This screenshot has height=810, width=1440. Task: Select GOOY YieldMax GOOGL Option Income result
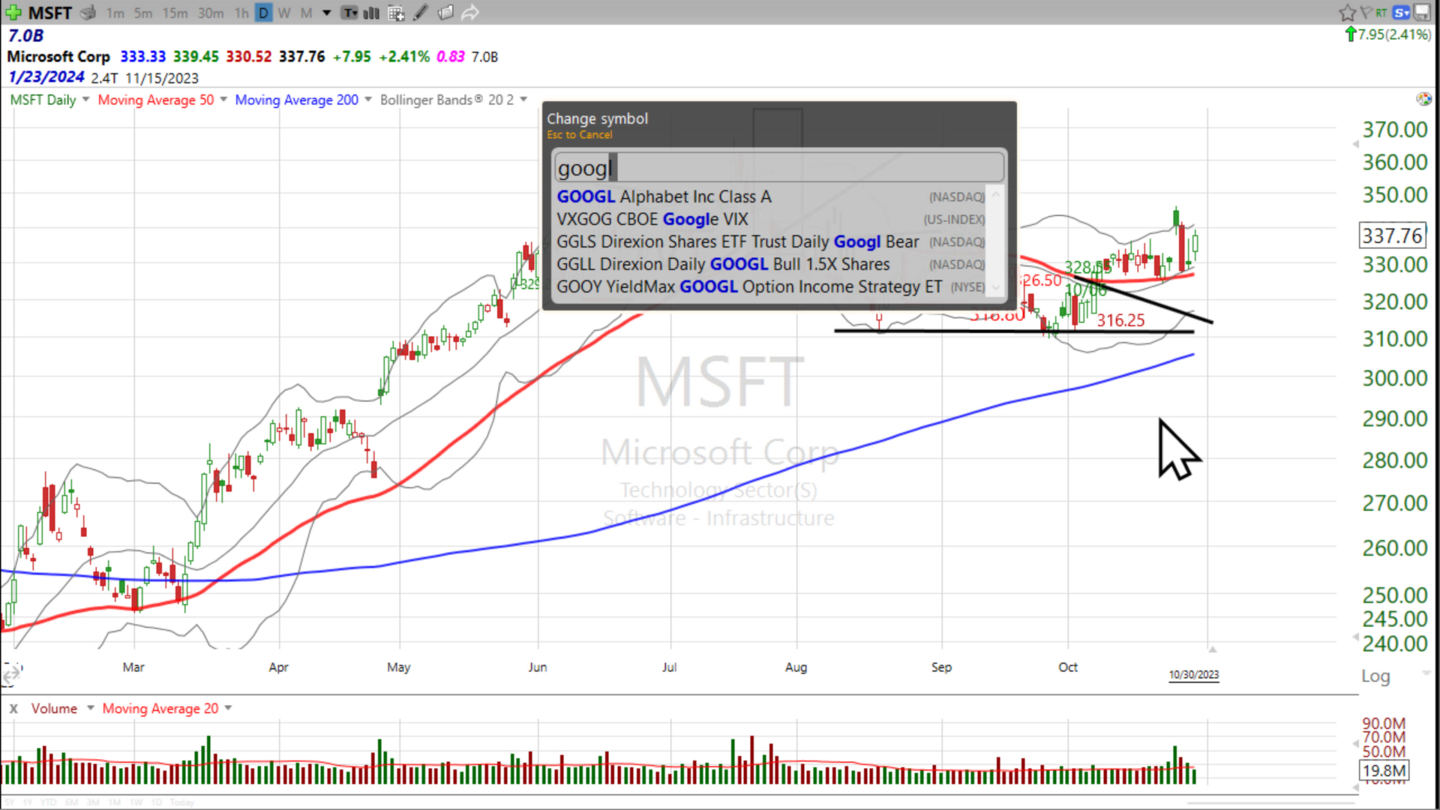(x=771, y=287)
